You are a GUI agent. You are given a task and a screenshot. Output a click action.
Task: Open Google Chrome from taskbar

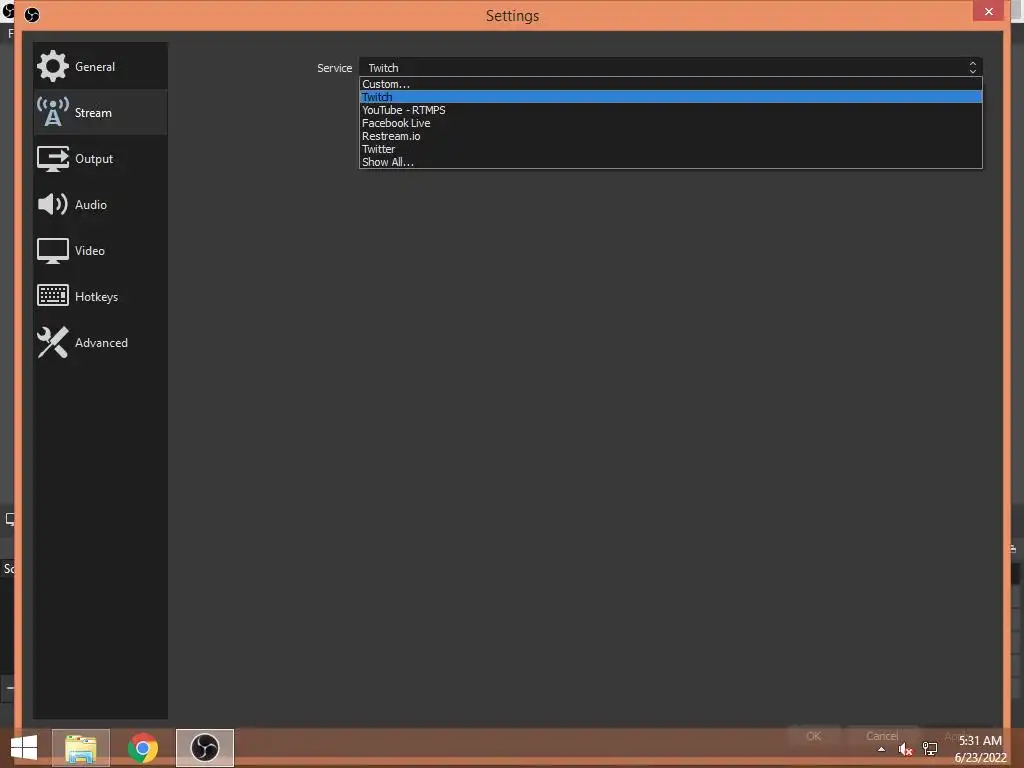[x=142, y=748]
